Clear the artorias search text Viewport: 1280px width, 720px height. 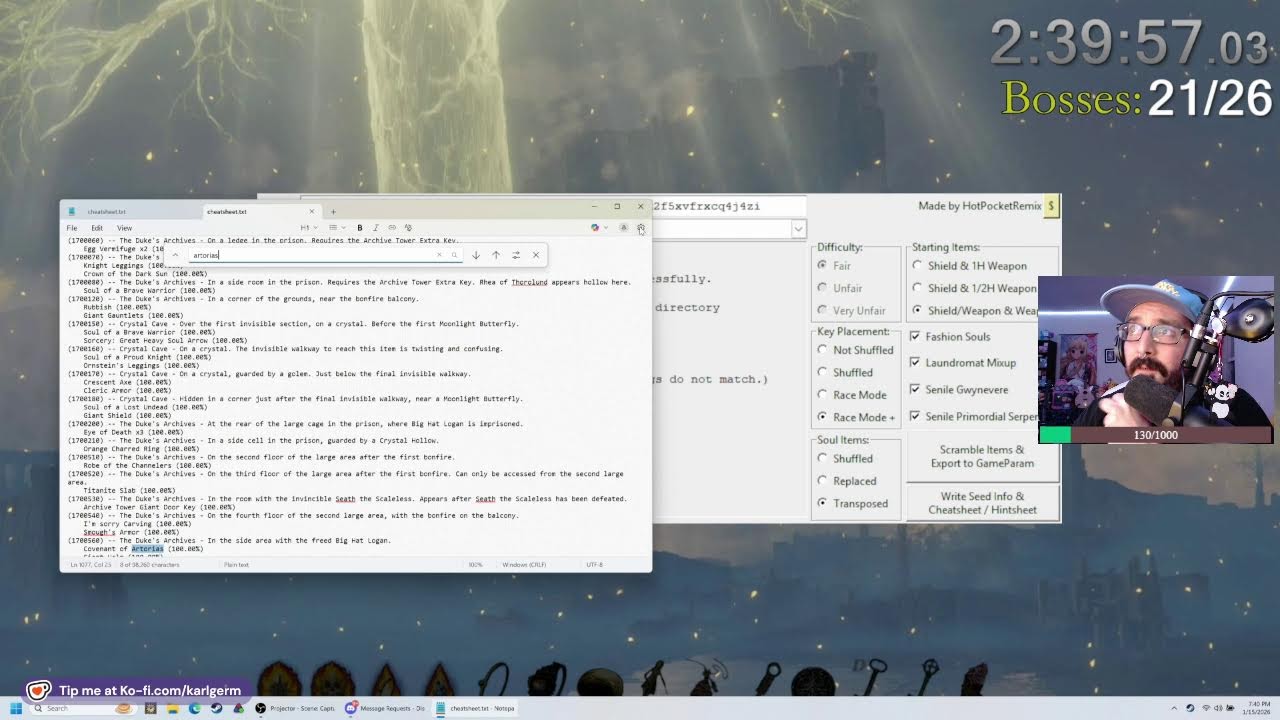click(x=439, y=255)
